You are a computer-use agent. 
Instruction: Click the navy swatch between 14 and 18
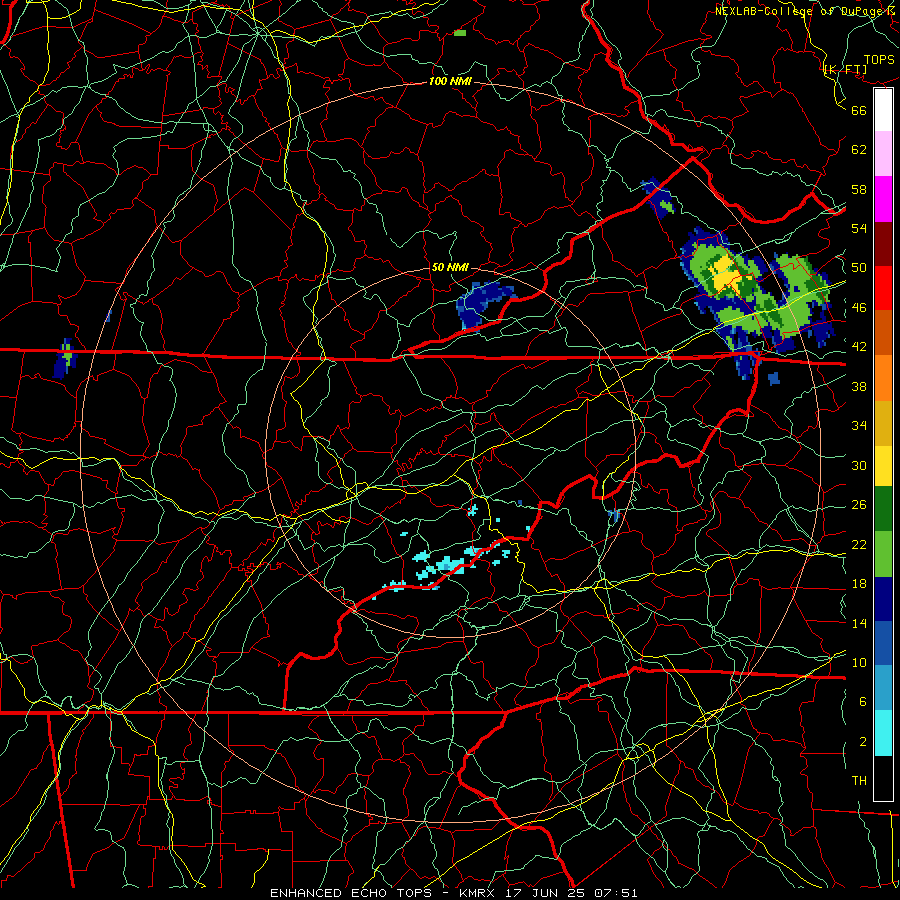pos(883,599)
